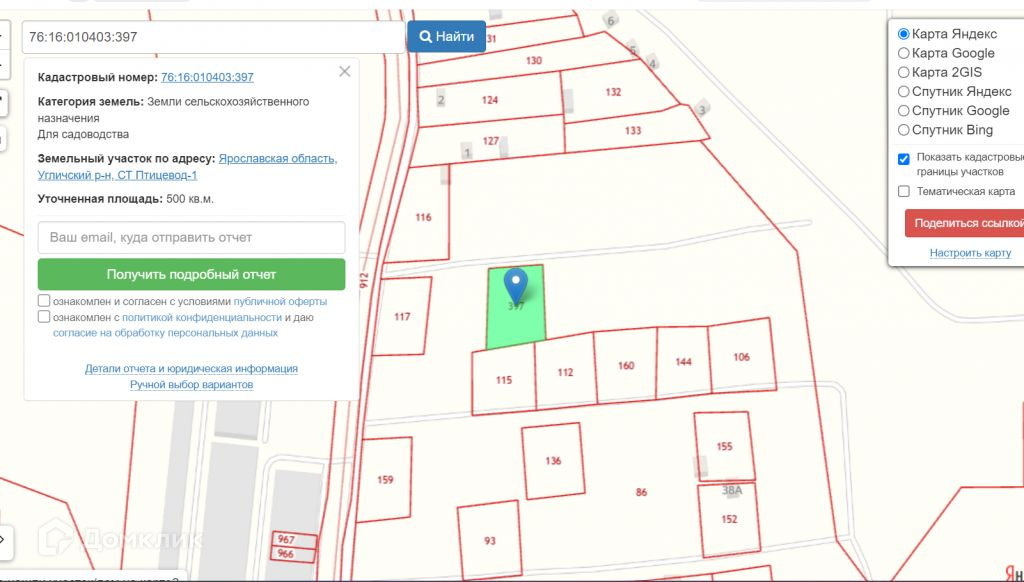Open Настроить карту link
This screenshot has height=582, width=1024.
pos(970,253)
